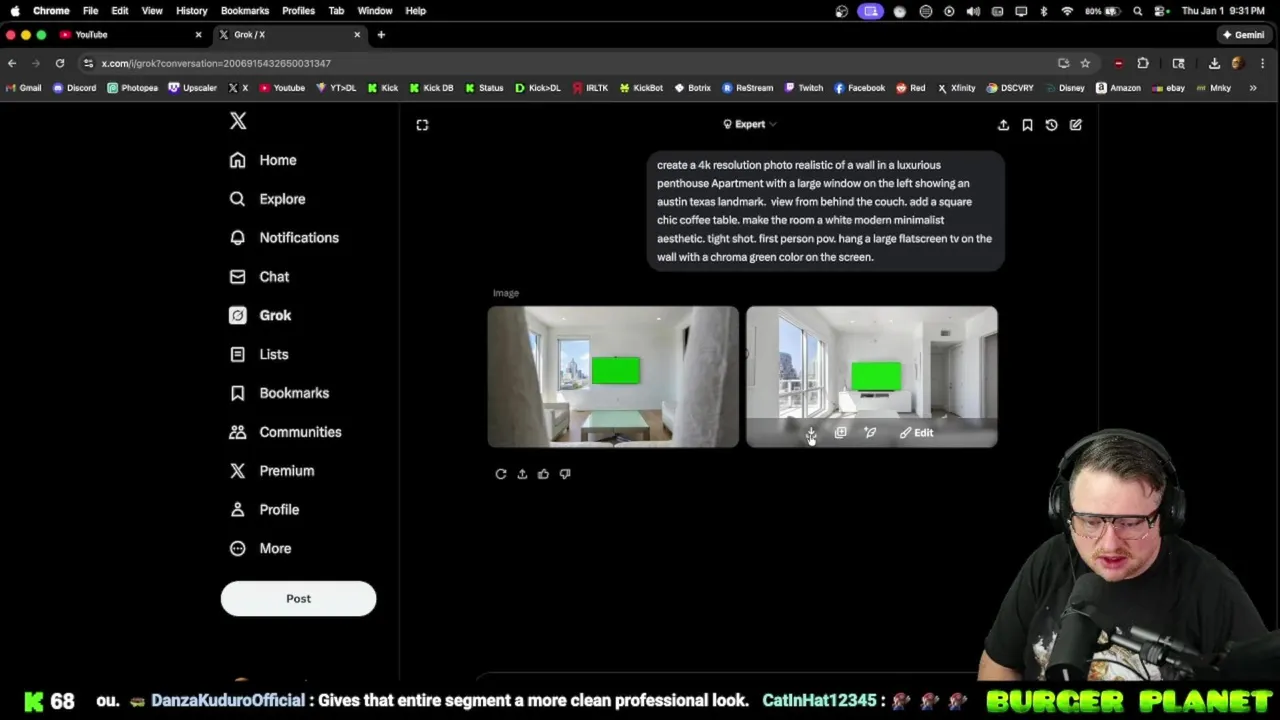Open the Kick DB bookmark
Viewport: 1280px width, 720px height.
[x=431, y=88]
